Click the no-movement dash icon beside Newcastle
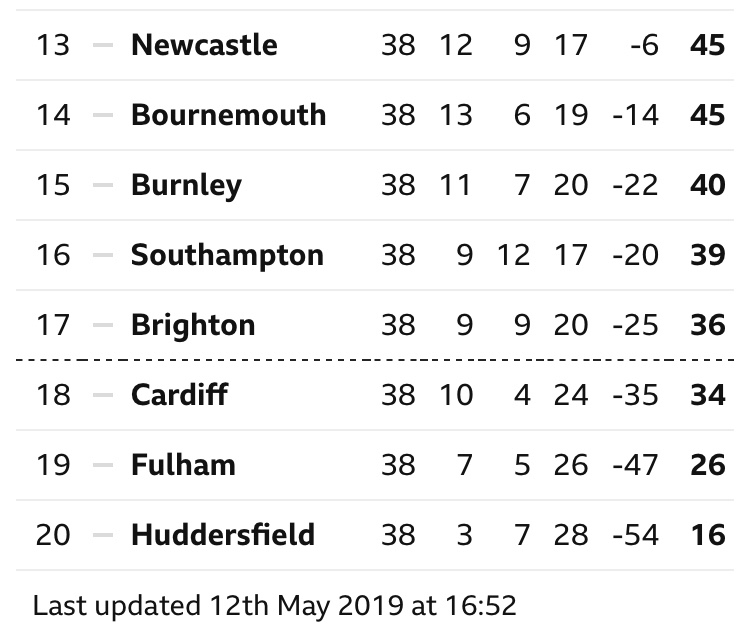 103,45
